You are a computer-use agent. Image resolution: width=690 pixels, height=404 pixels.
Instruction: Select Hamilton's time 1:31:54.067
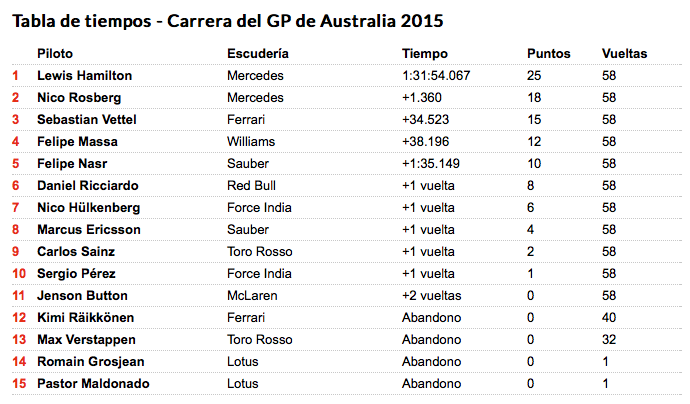click(x=436, y=76)
